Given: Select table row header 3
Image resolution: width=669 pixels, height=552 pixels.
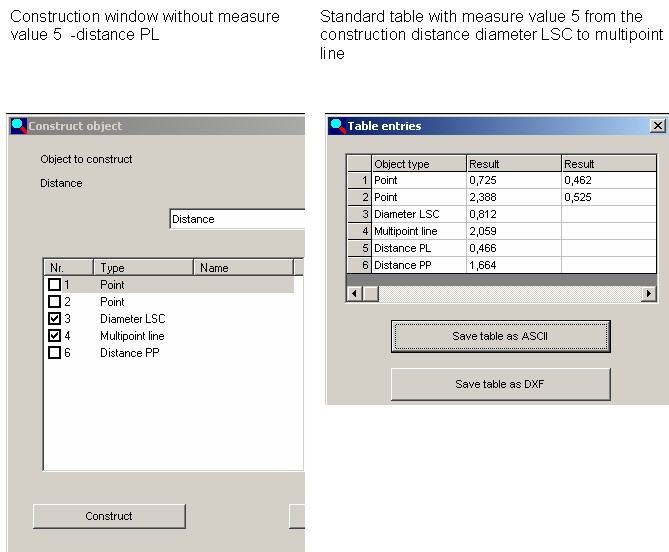Looking at the screenshot, I should 359,214.
